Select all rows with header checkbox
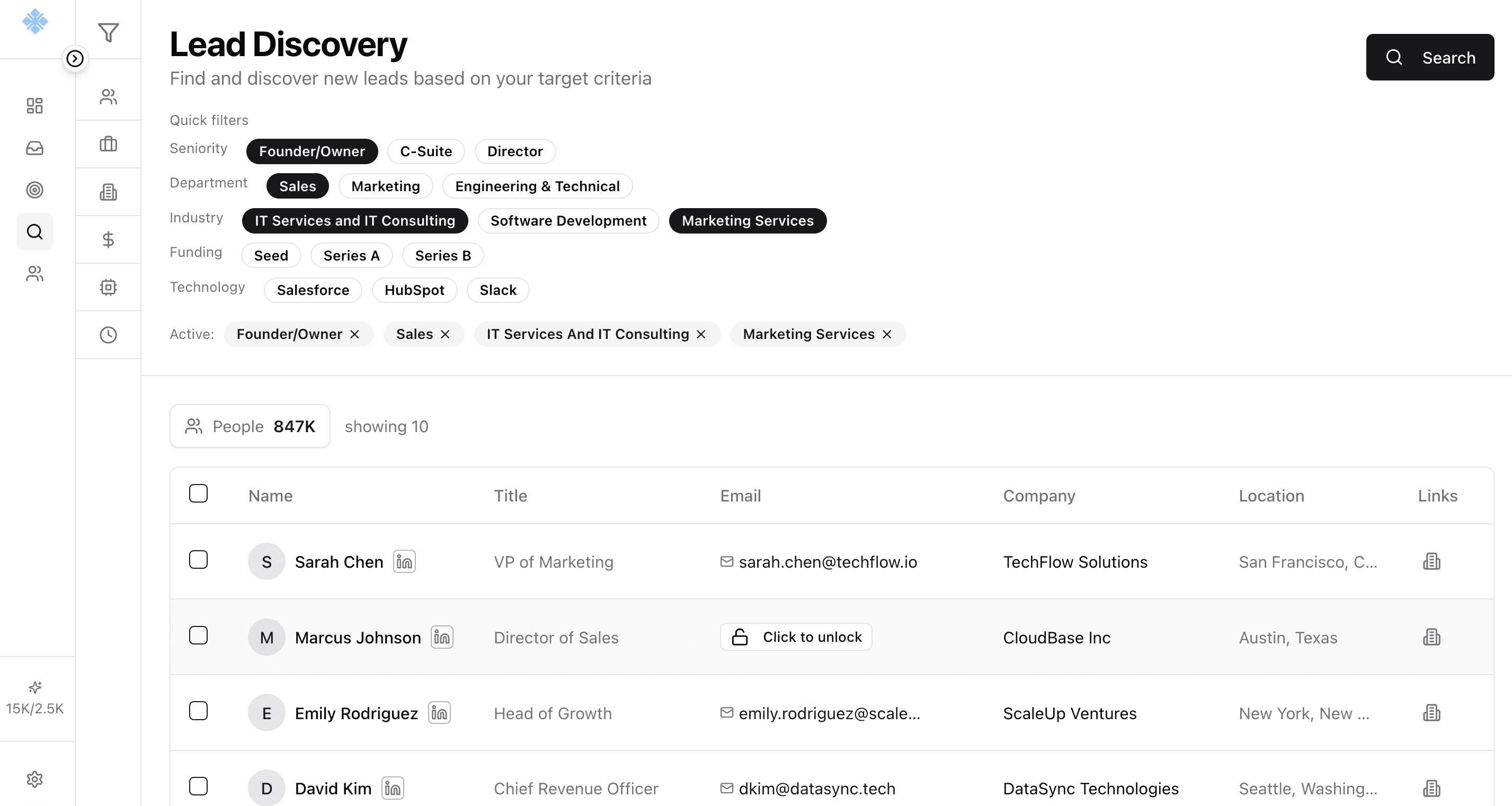1512x806 pixels. [x=198, y=494]
